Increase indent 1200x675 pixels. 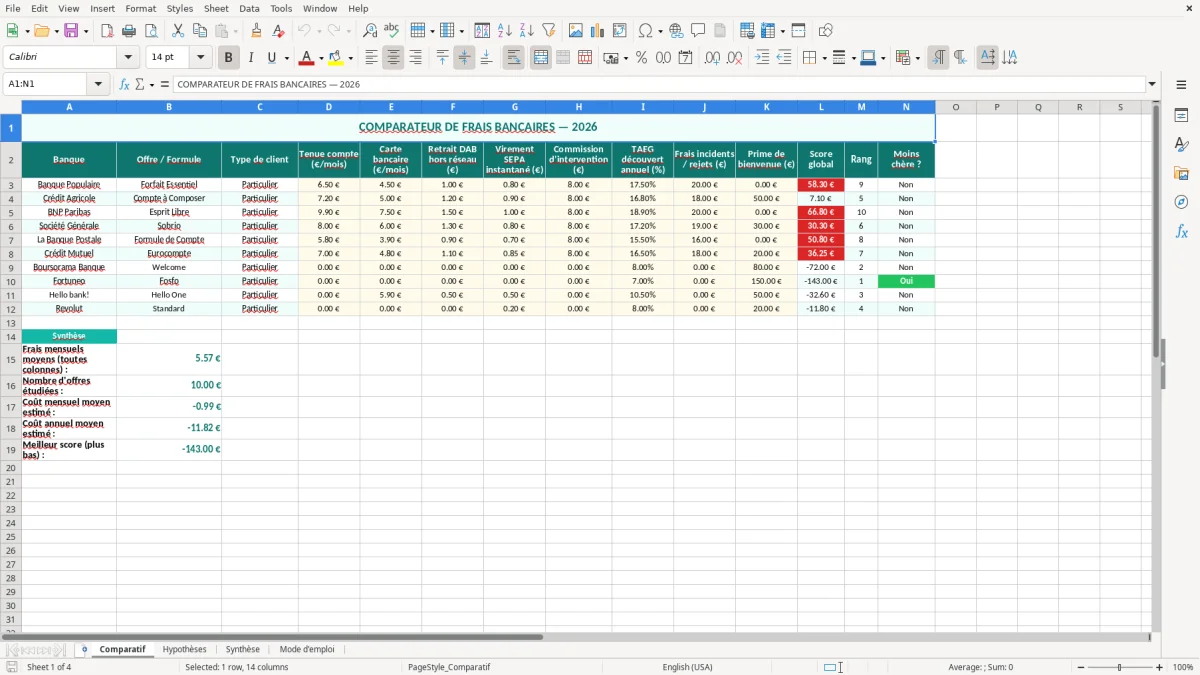coord(762,58)
